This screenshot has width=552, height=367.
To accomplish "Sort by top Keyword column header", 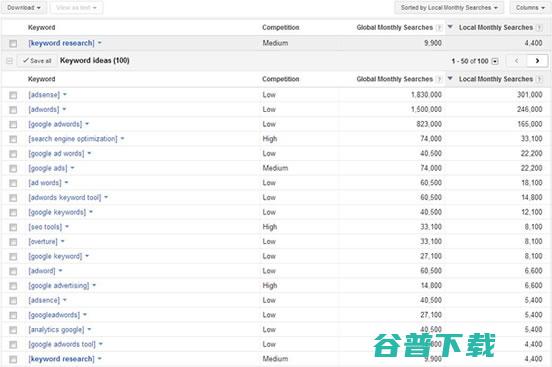I will [x=42, y=27].
